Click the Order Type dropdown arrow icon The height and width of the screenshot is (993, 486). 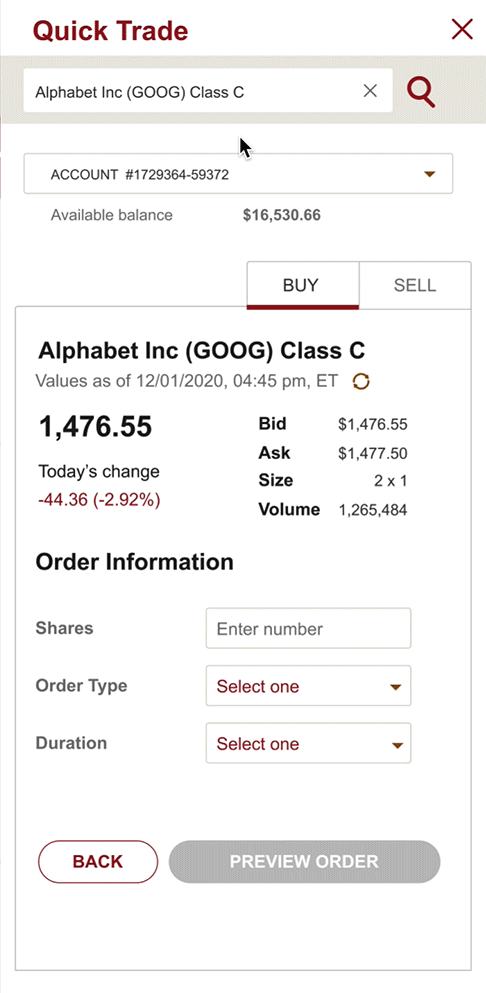[396, 686]
